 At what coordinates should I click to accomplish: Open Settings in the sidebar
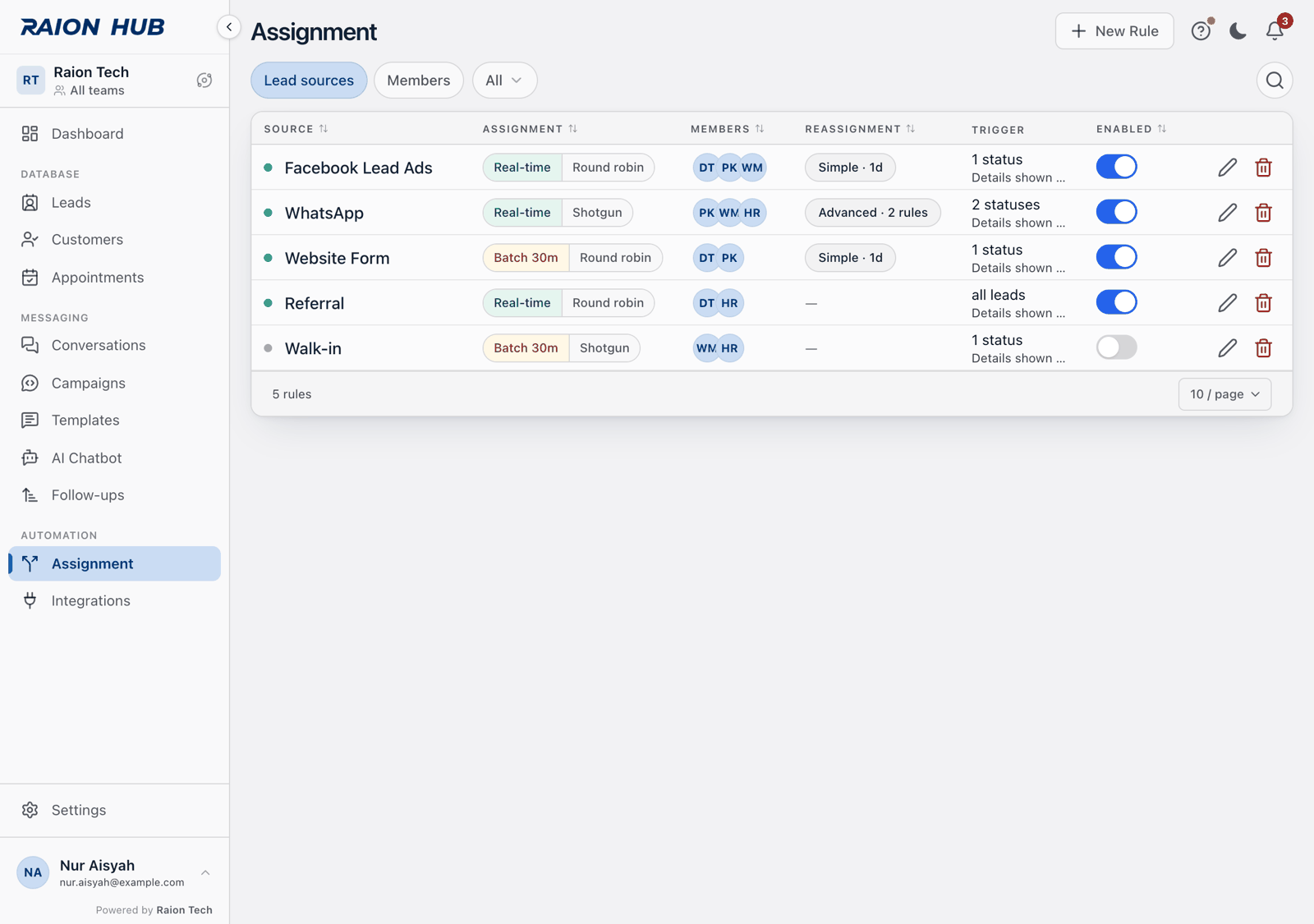pyautogui.click(x=115, y=811)
